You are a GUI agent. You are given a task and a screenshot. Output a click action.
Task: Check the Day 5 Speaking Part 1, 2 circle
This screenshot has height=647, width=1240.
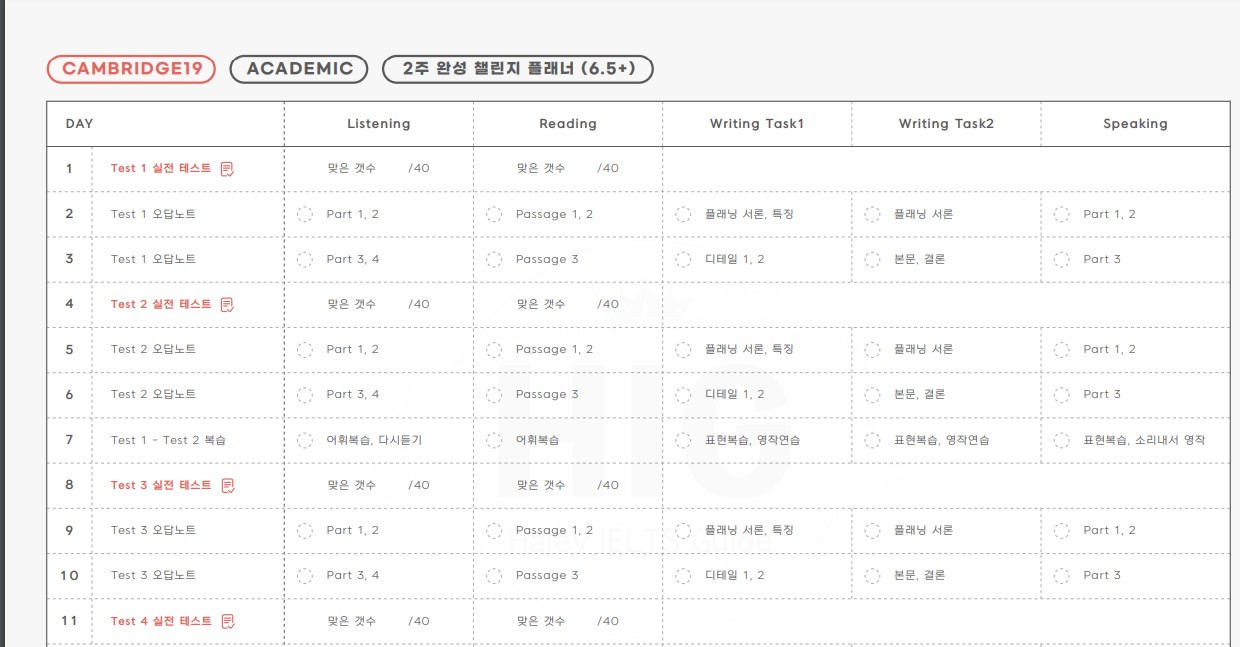(x=1062, y=349)
